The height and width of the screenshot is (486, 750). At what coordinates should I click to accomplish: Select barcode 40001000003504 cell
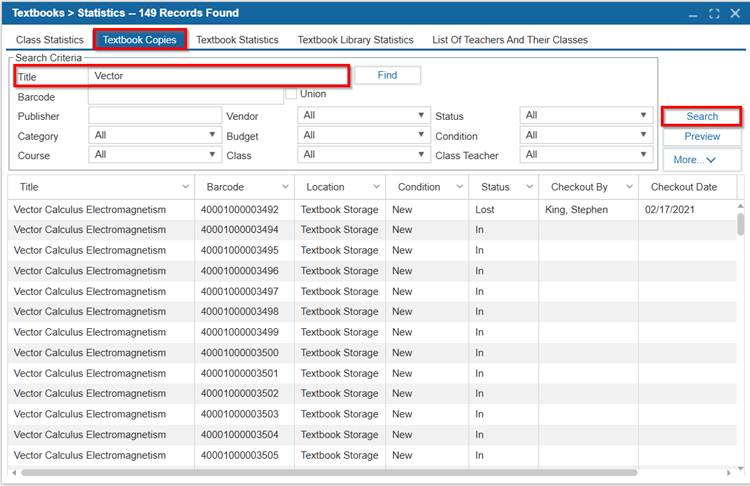tap(244, 435)
